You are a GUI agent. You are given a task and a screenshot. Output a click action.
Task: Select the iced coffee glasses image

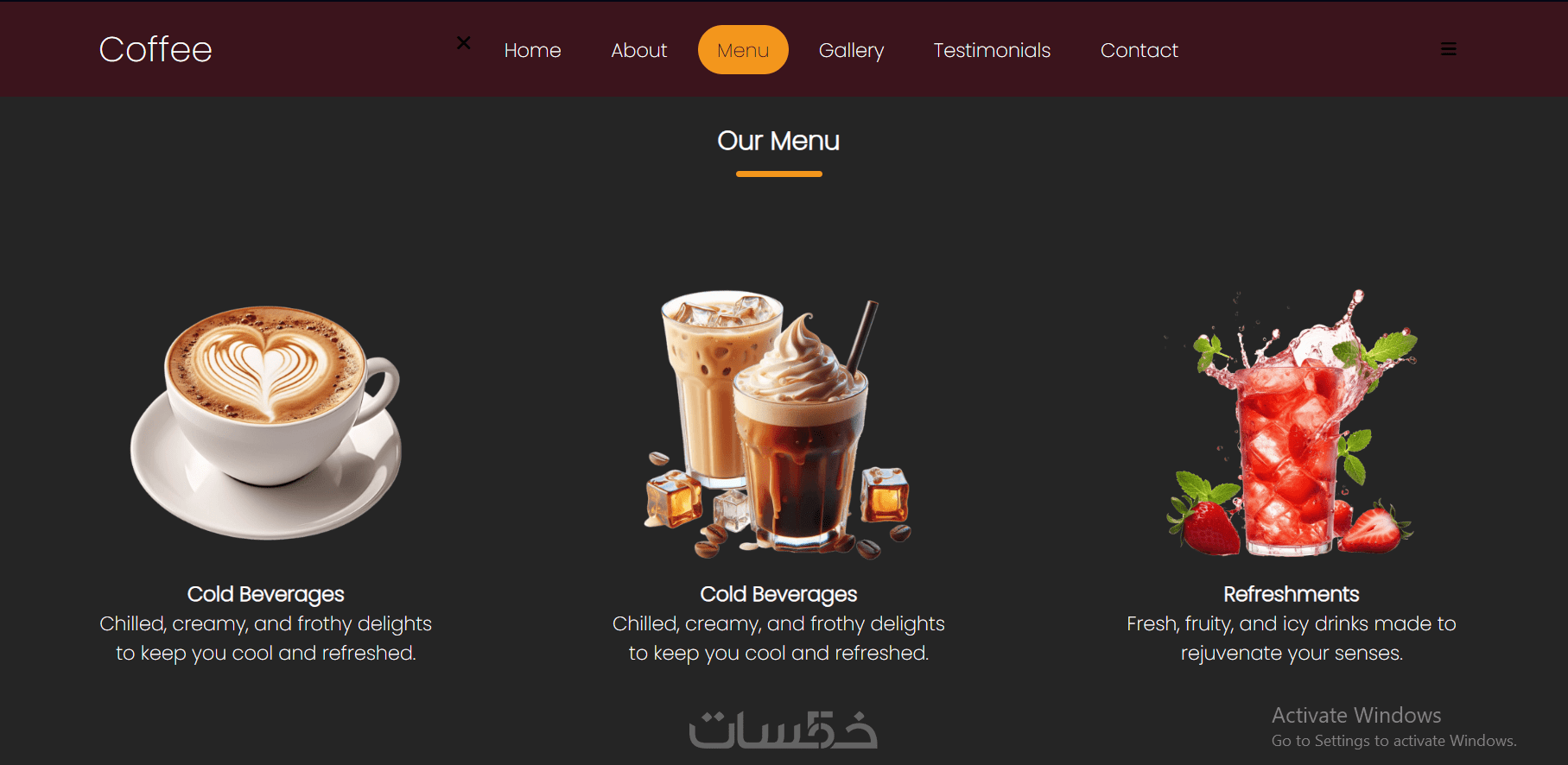coord(778,424)
